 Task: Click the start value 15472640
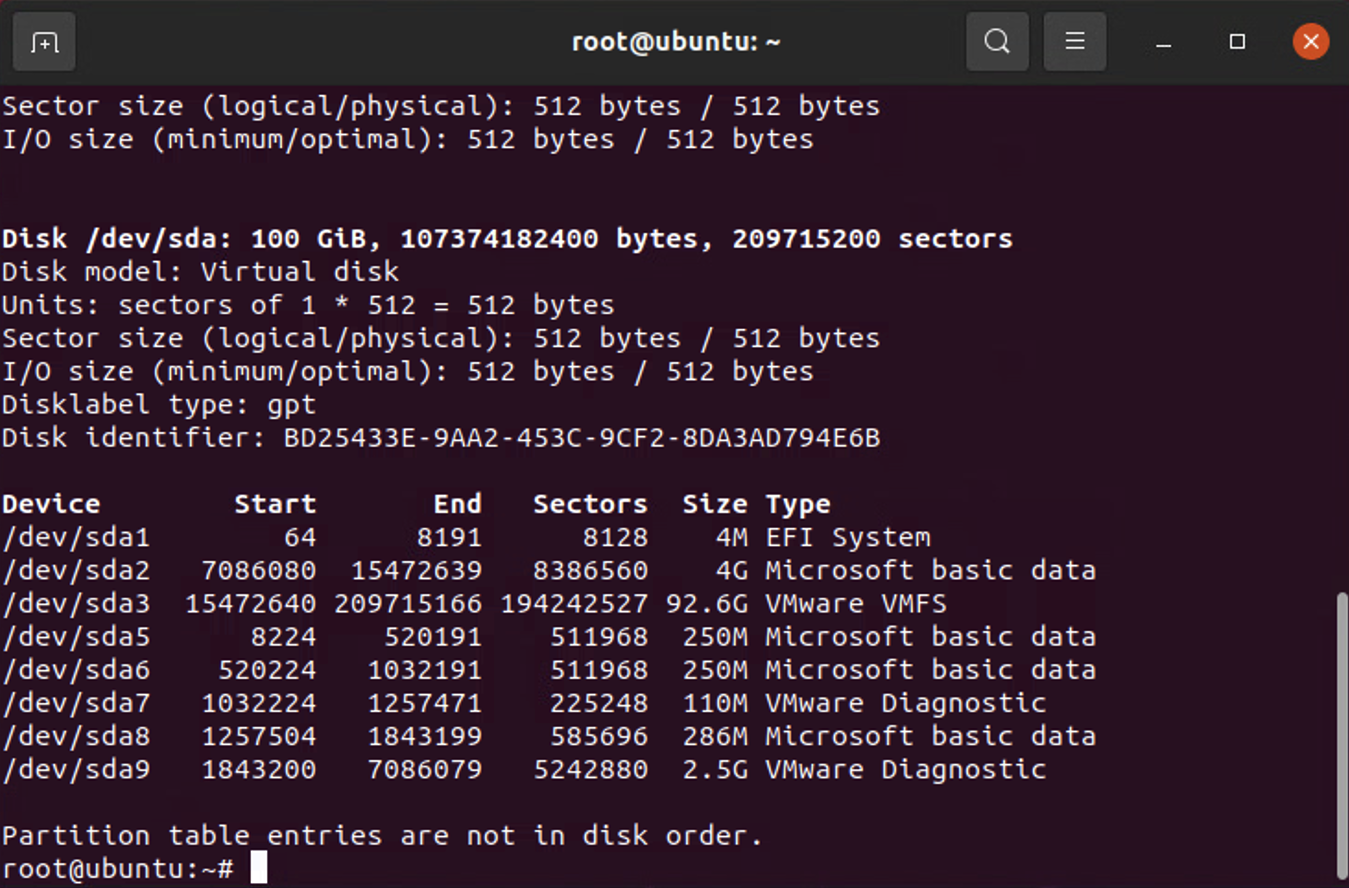pyautogui.click(x=250, y=603)
